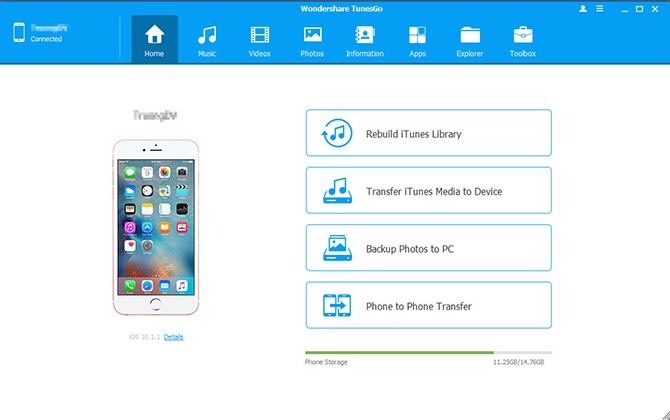Image resolution: width=670 pixels, height=420 pixels.
Task: Click Backup Photos to PC button
Action: tap(429, 248)
